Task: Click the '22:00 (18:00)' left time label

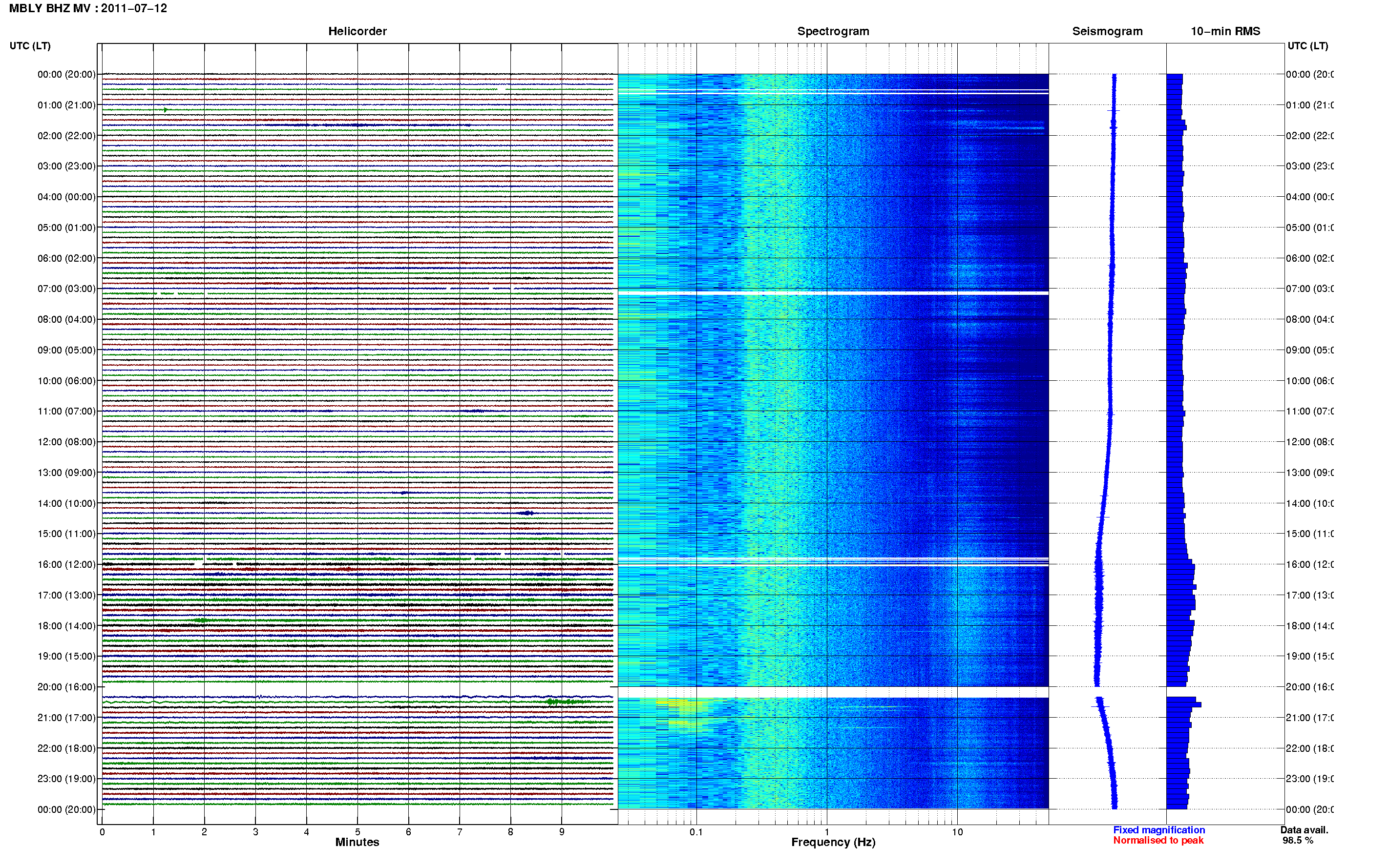Action: [x=66, y=748]
